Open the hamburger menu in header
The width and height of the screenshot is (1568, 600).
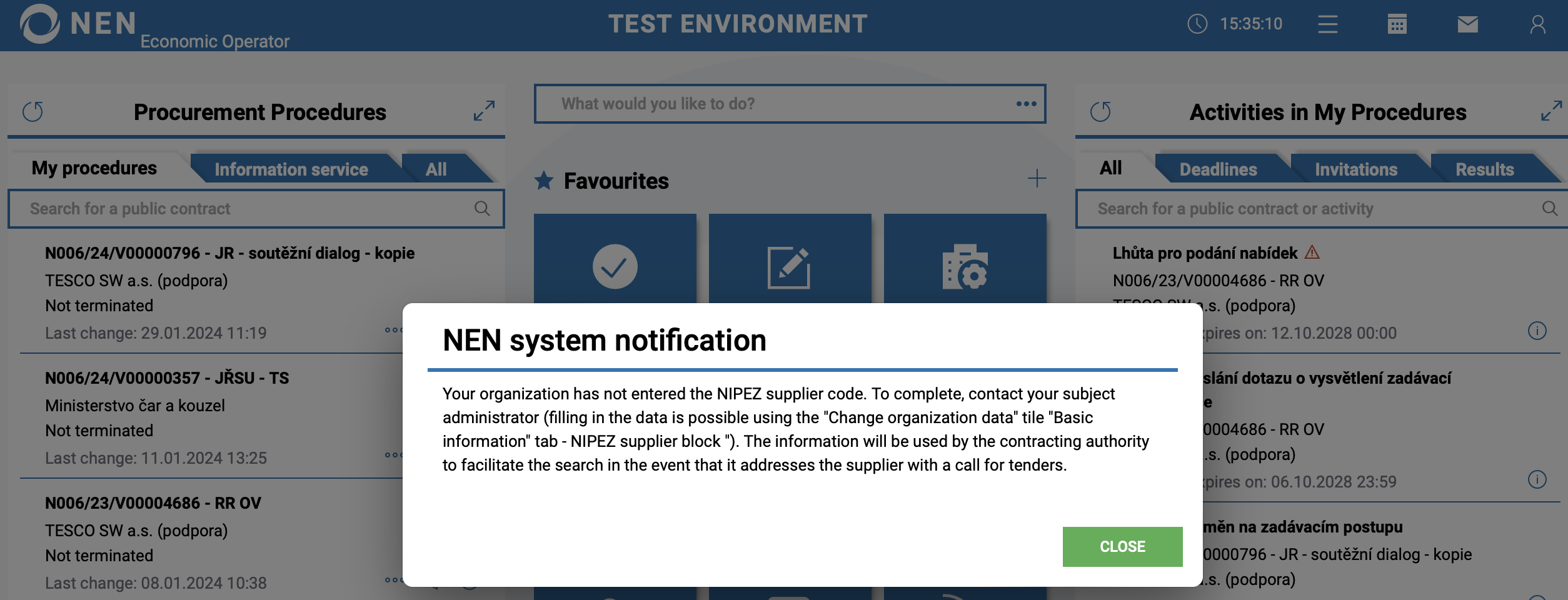[1327, 24]
